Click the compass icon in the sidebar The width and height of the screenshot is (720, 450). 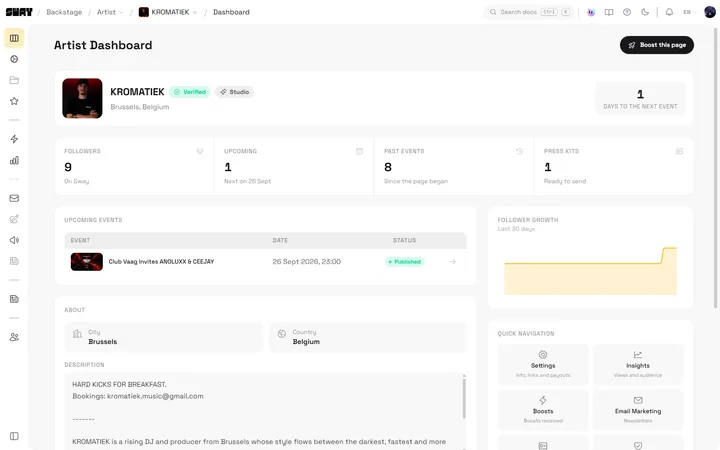pos(14,59)
